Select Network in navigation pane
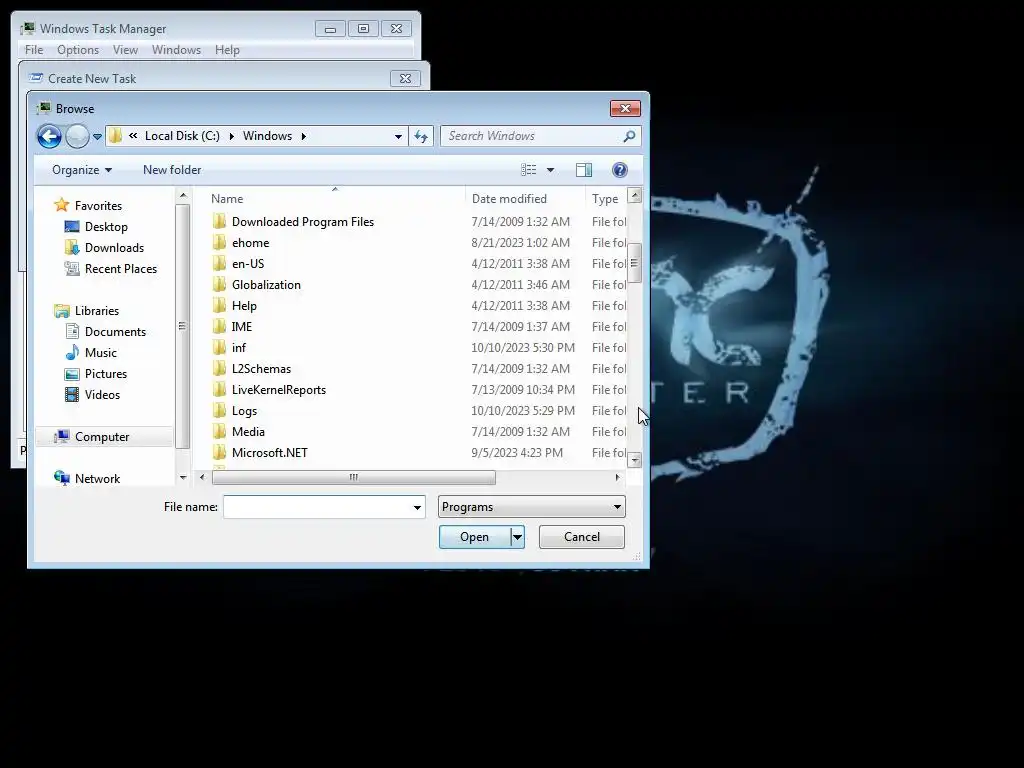Viewport: 1024px width, 768px height. coord(97,479)
